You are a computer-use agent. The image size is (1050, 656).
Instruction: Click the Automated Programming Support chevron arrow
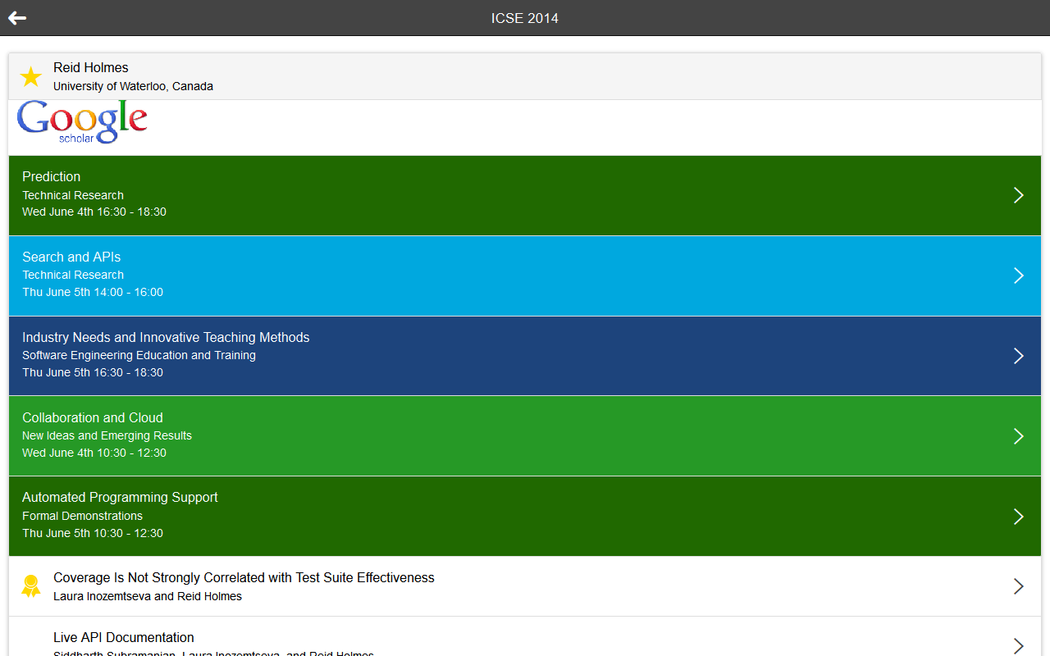(1018, 516)
